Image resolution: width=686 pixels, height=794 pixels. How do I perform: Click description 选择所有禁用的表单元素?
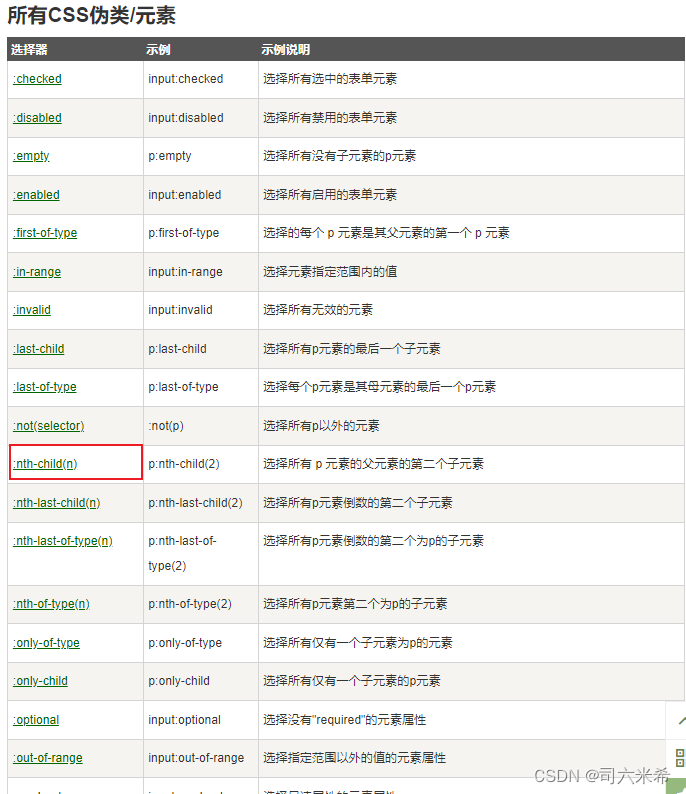pyautogui.click(x=330, y=118)
